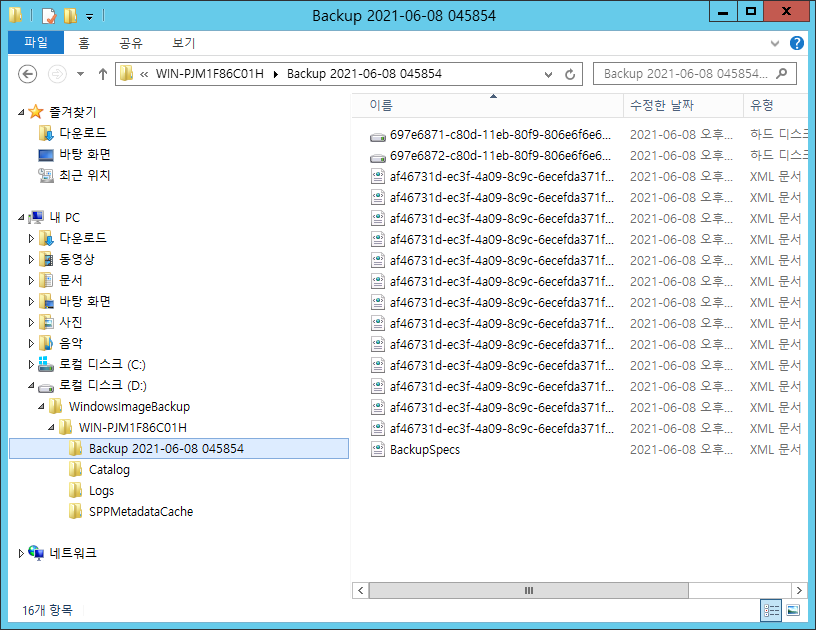Switch to large icons view layout
This screenshot has height=630, width=816.
tap(793, 610)
